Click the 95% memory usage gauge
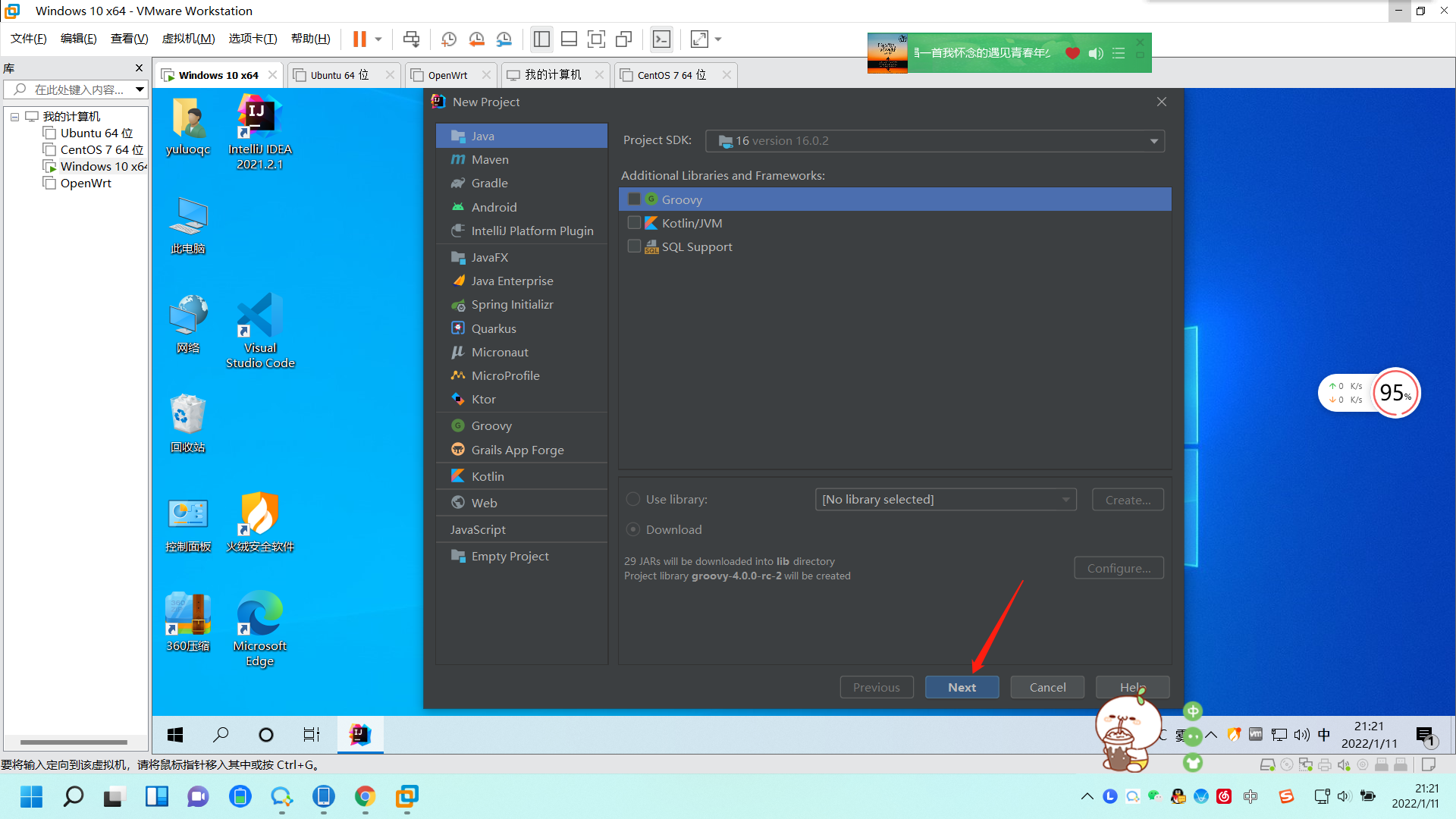The image size is (1456, 819). [x=1395, y=393]
